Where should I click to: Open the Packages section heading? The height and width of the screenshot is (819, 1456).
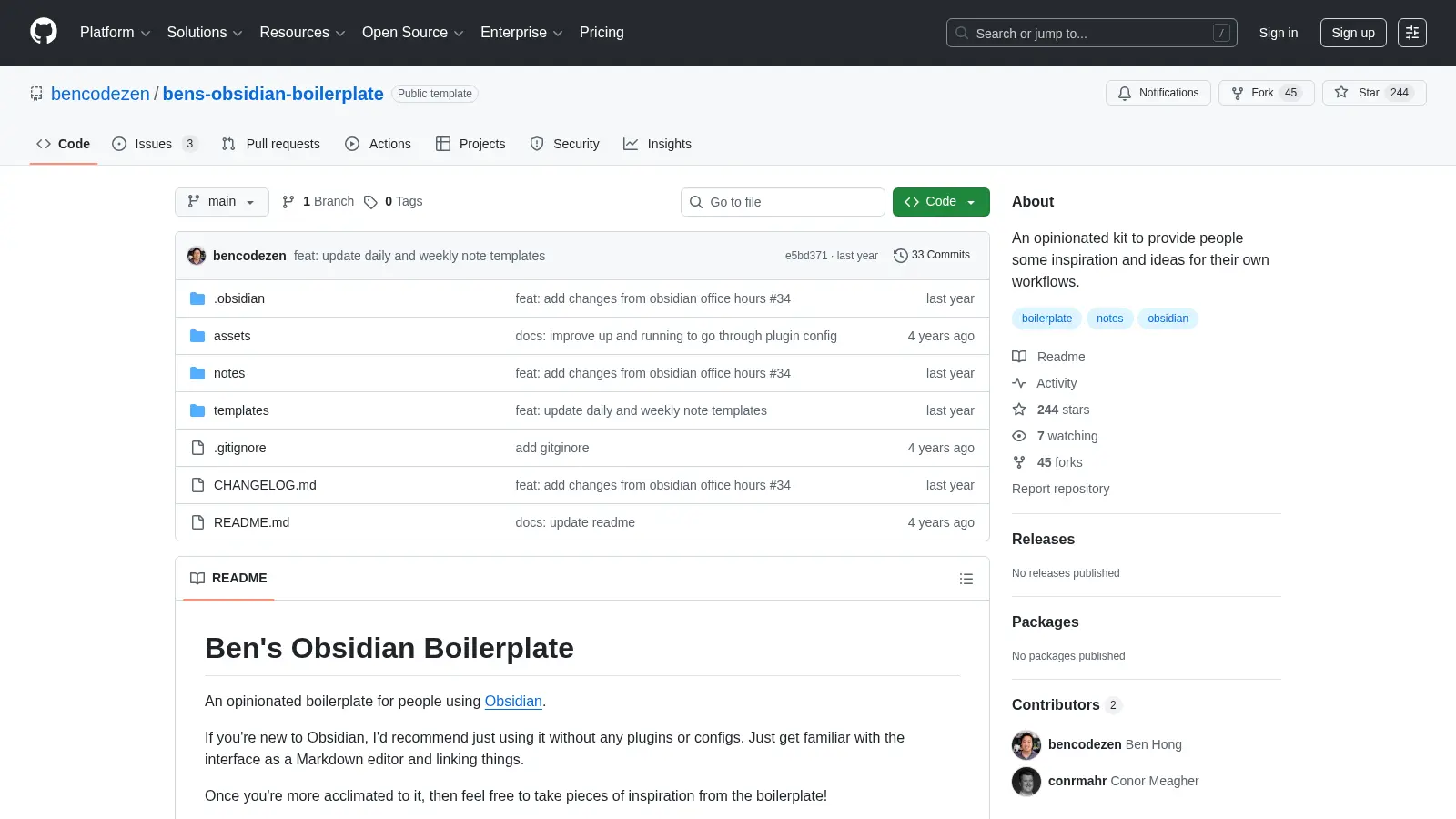[x=1045, y=622]
